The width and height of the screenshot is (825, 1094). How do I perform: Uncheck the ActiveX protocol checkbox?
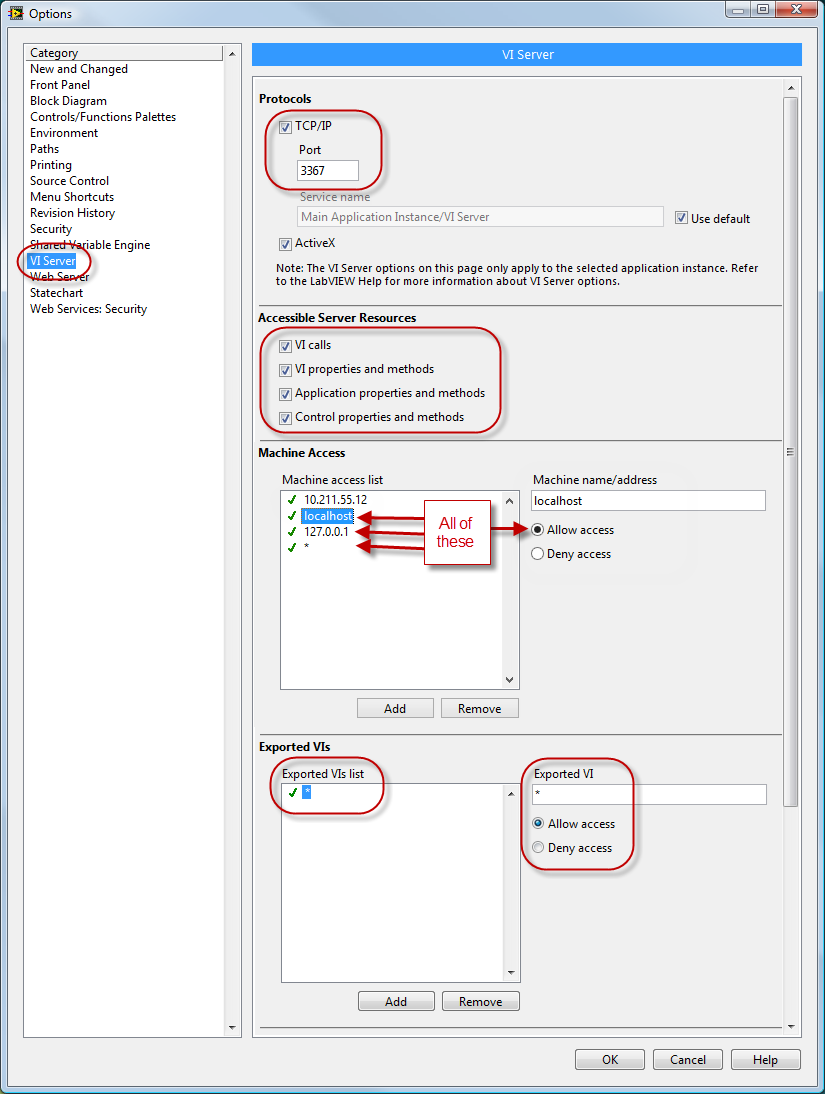(x=285, y=244)
